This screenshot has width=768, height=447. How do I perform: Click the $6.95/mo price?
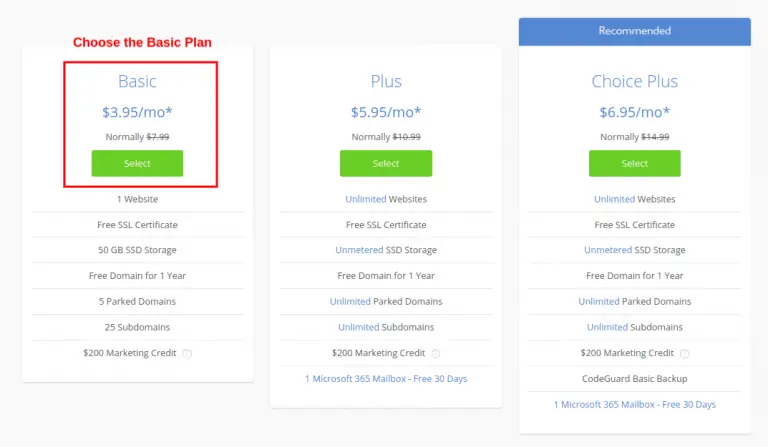coord(635,112)
